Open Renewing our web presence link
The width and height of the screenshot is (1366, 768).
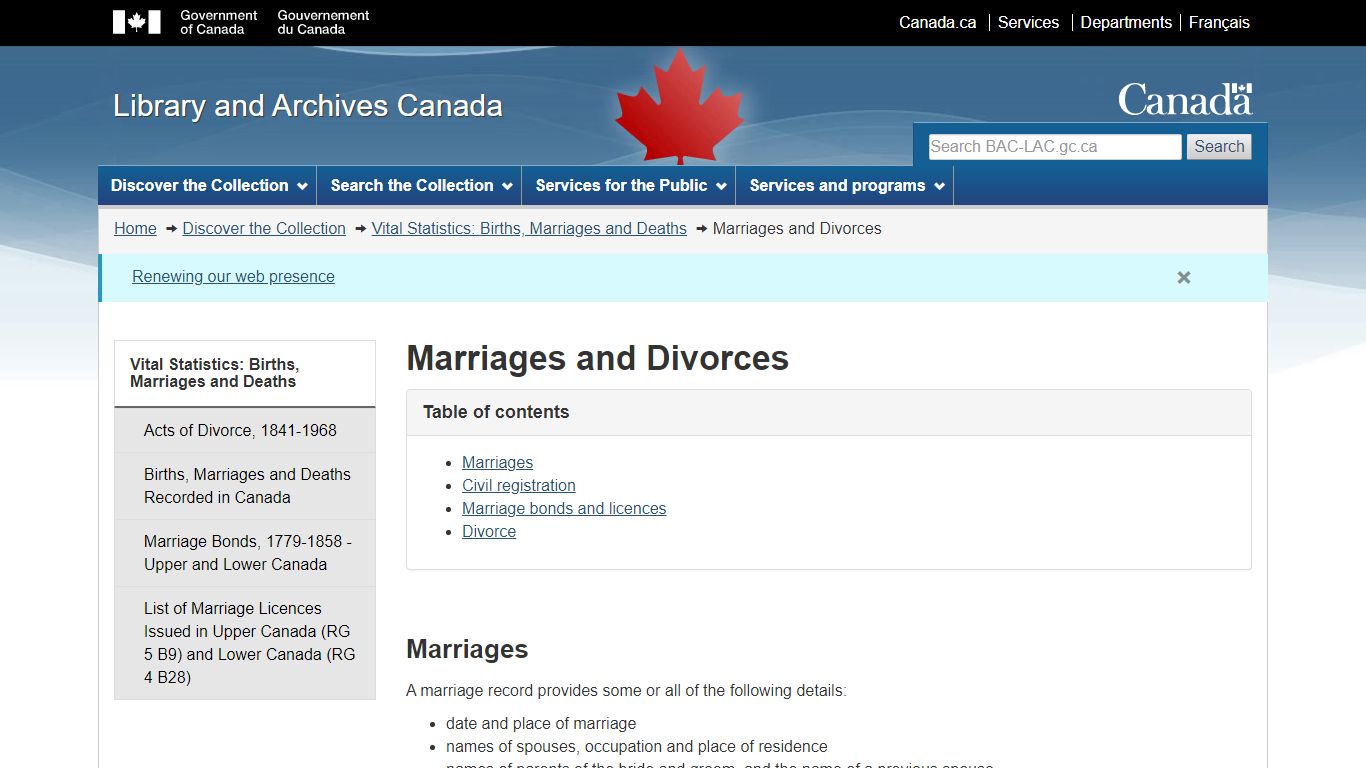click(233, 277)
